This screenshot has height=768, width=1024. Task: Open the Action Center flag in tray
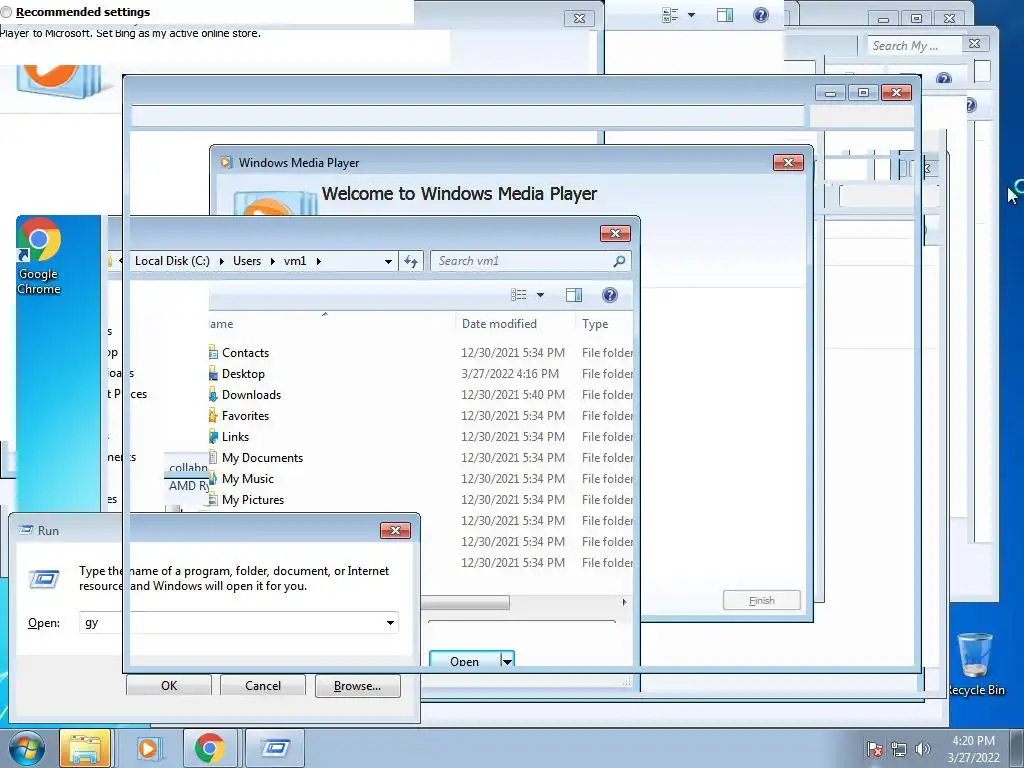point(874,749)
